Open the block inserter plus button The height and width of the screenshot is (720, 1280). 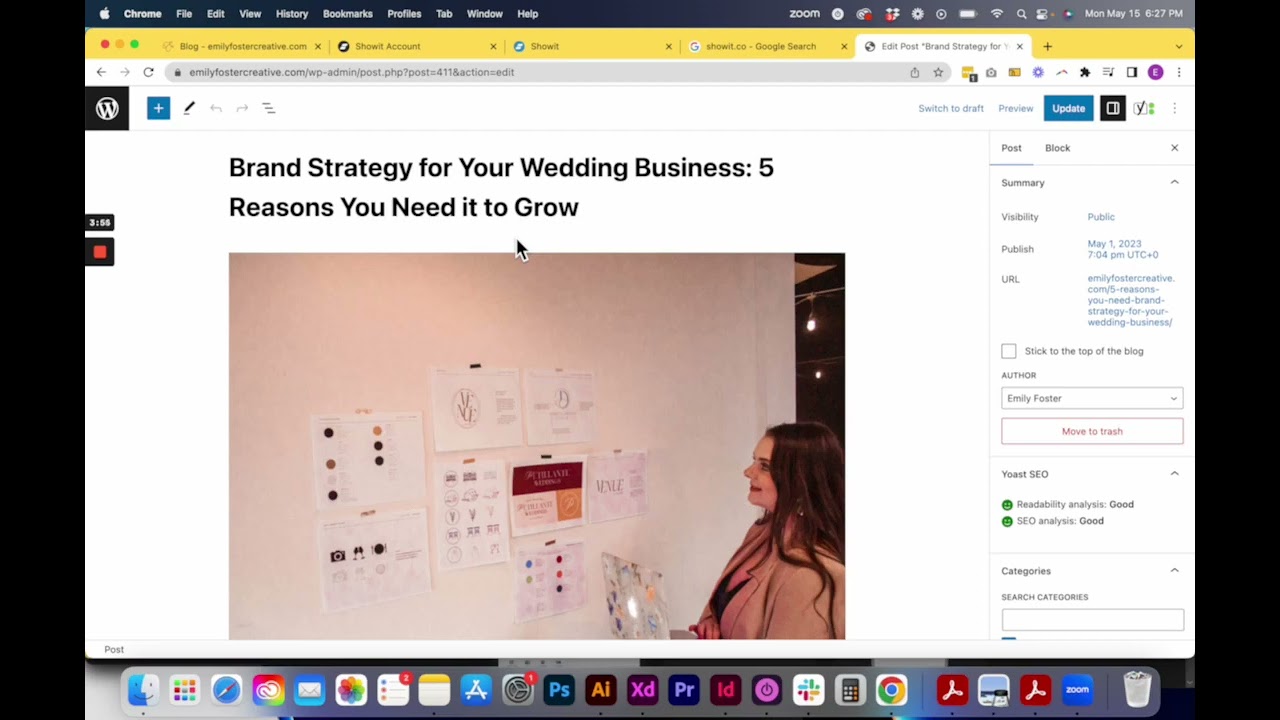tap(158, 108)
